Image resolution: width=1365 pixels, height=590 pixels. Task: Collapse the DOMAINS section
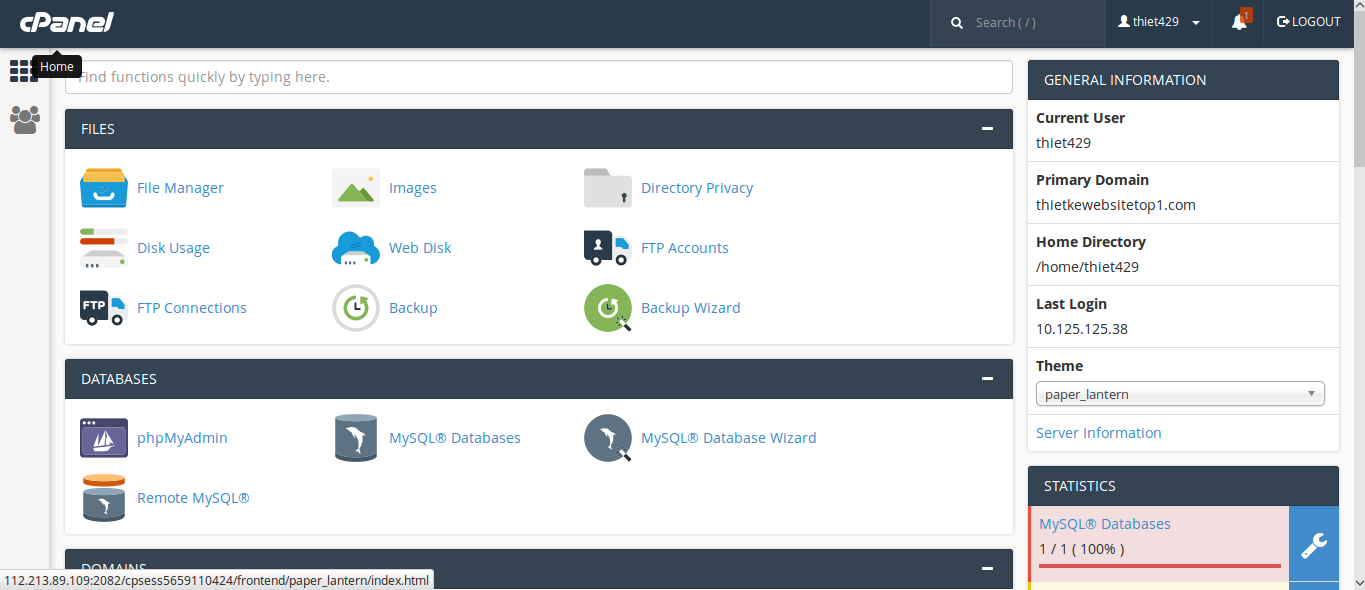point(988,569)
